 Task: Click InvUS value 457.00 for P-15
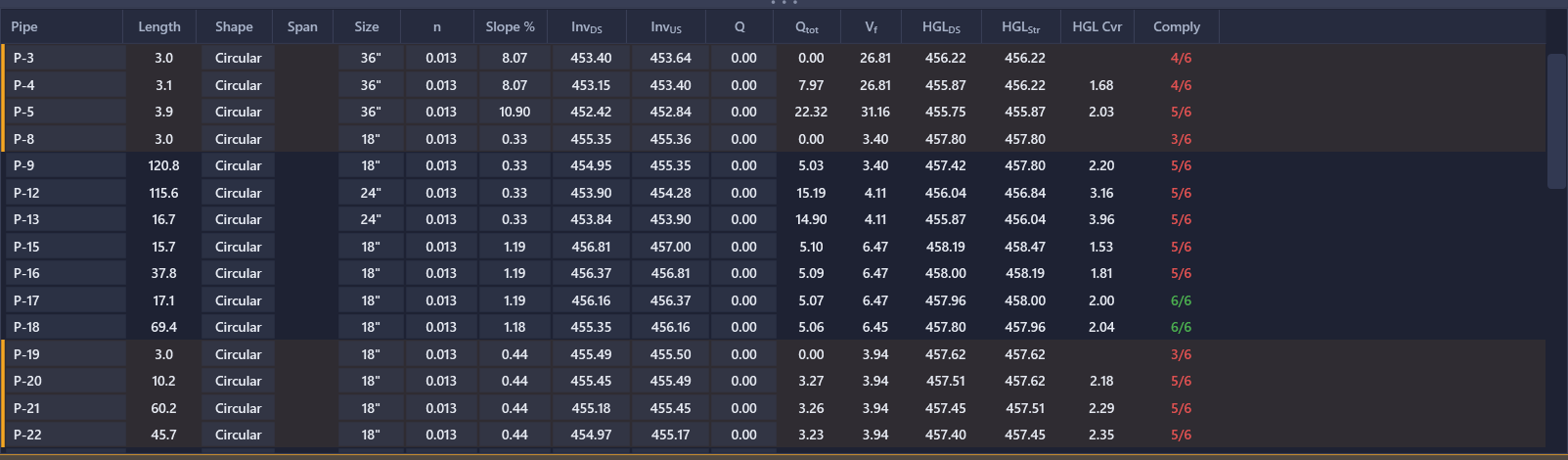[x=670, y=247]
